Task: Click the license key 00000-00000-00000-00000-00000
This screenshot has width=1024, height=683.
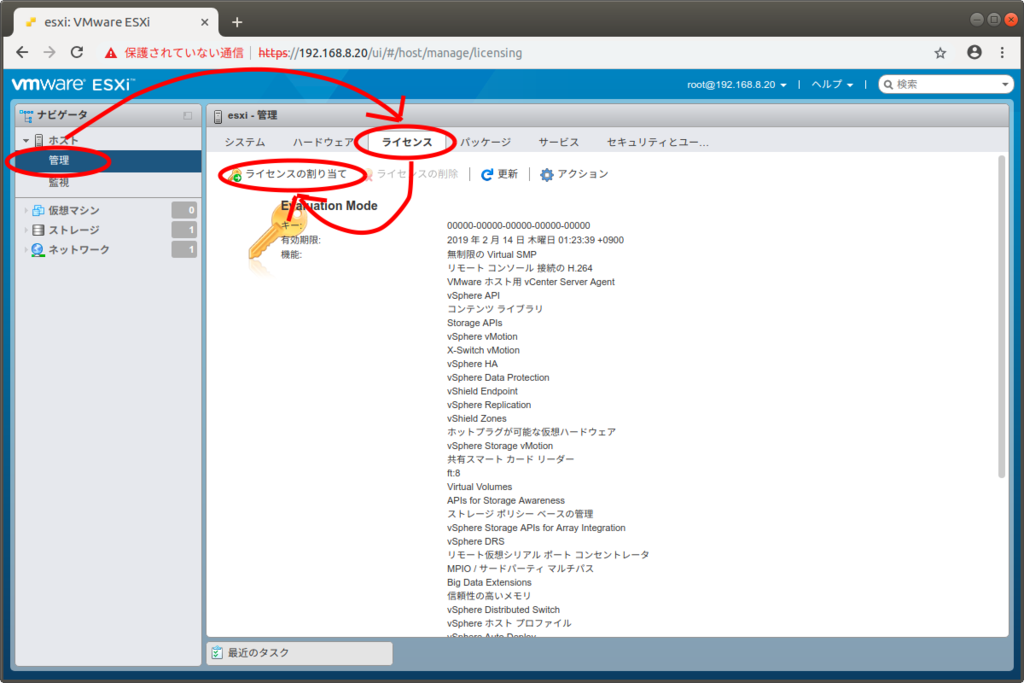Action: [x=519, y=225]
